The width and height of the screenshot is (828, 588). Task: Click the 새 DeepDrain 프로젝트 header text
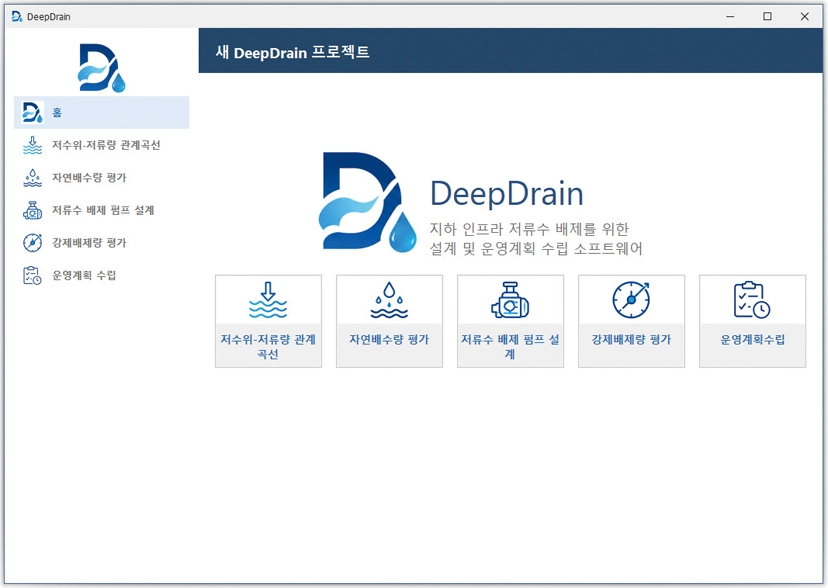(293, 52)
